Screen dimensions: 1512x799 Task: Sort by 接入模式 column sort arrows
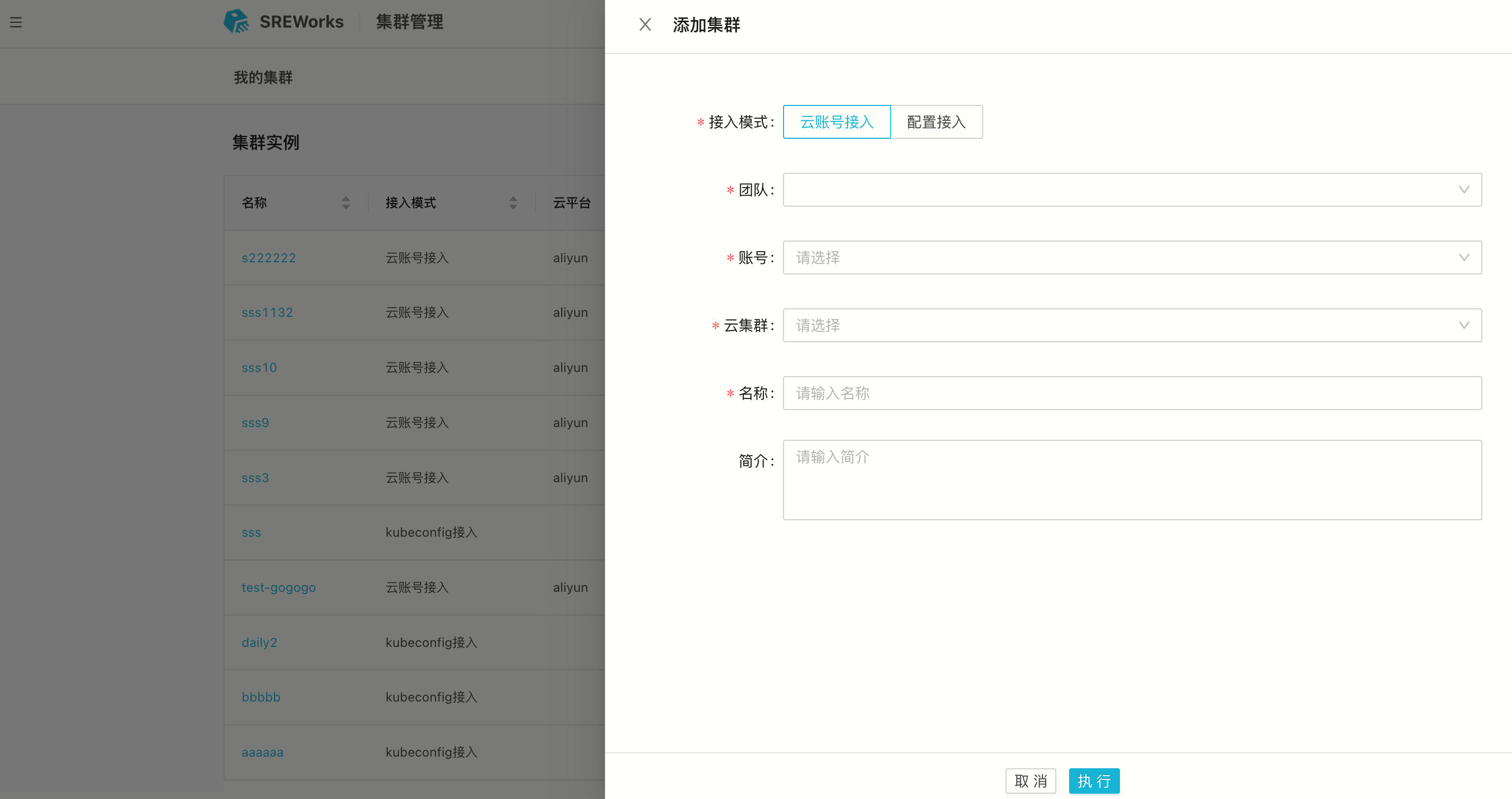pyautogui.click(x=513, y=202)
